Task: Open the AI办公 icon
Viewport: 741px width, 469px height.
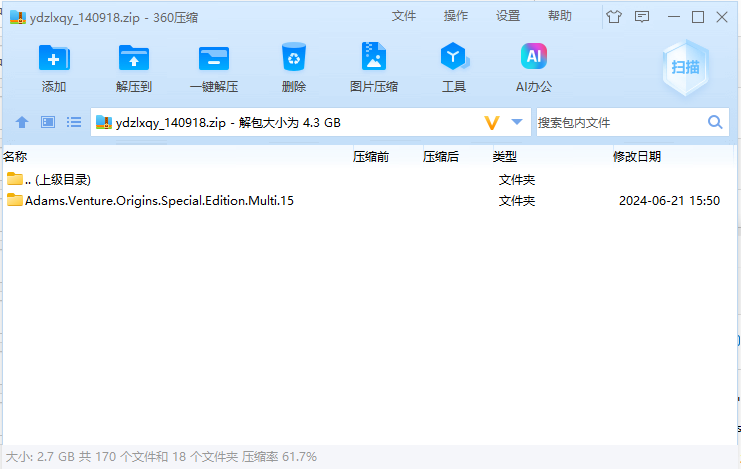Action: coord(534,56)
